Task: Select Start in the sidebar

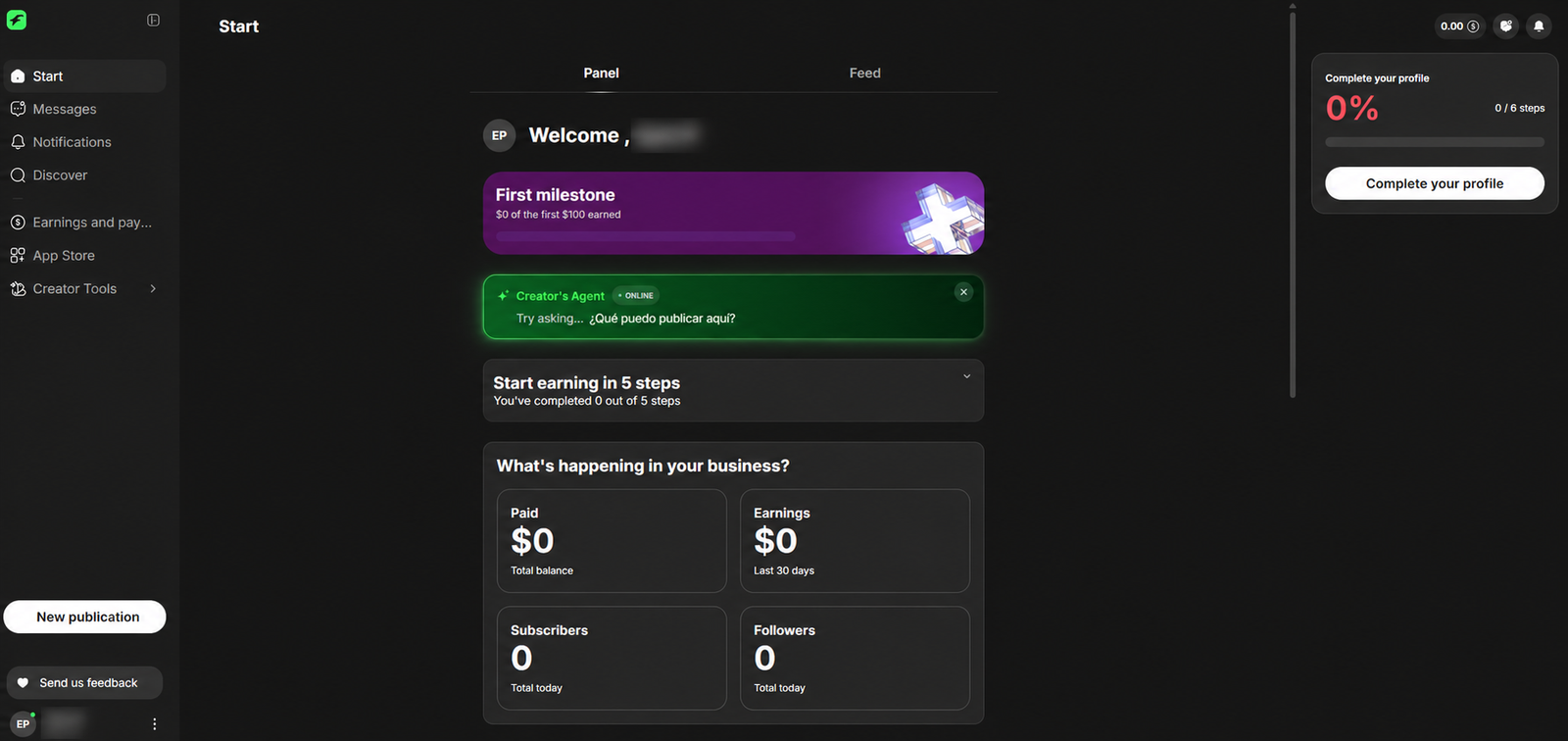Action: 85,76
